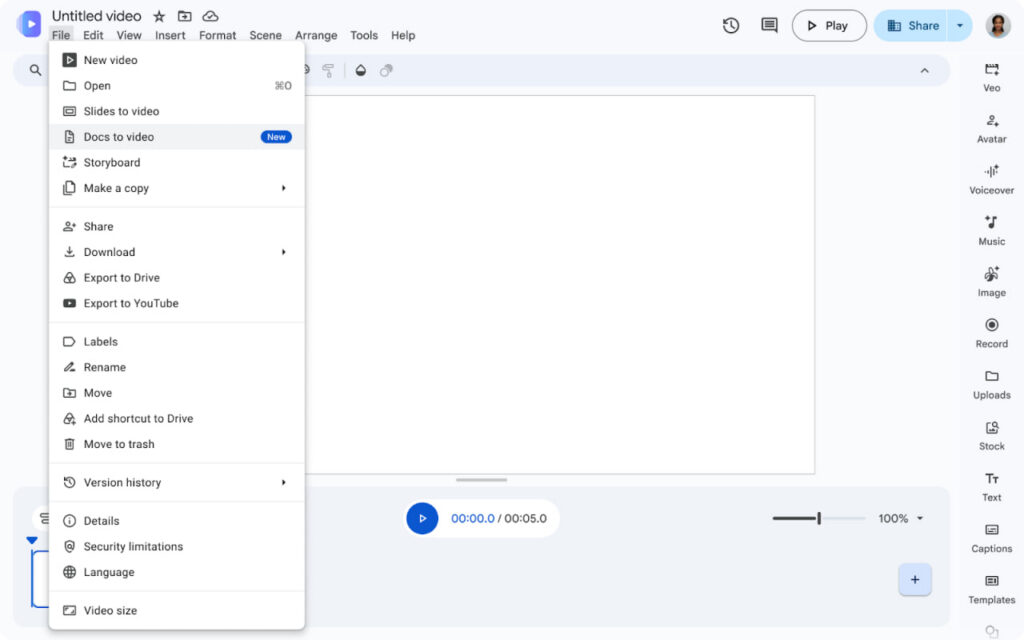Open the Voiceover sidebar tool
Viewport: 1024px width, 640px height.
tap(991, 180)
